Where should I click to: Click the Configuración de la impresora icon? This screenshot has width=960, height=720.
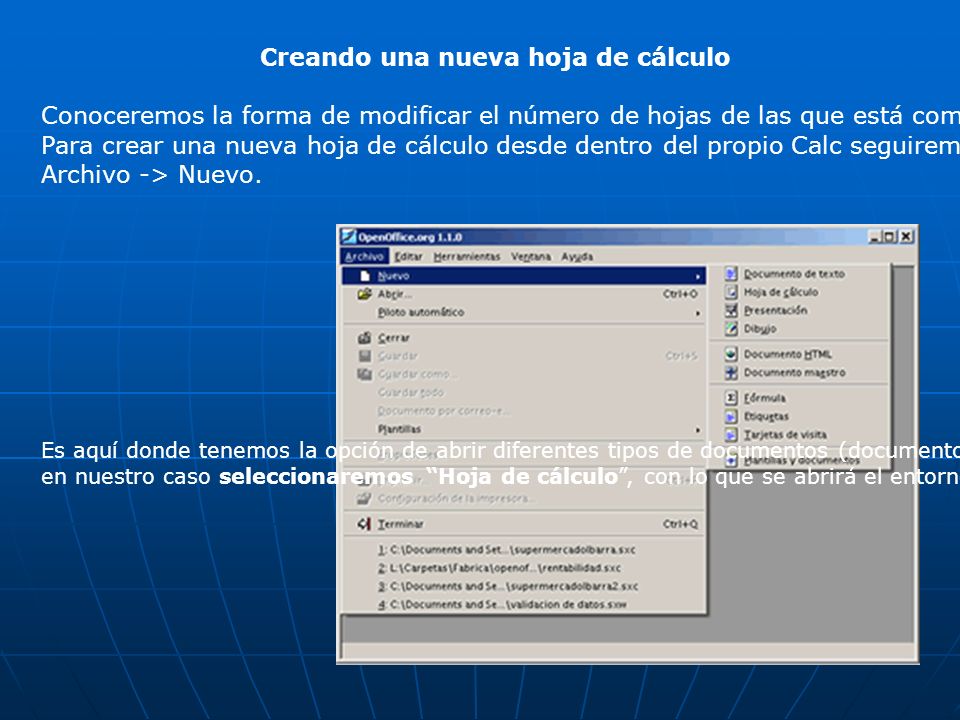(365, 498)
